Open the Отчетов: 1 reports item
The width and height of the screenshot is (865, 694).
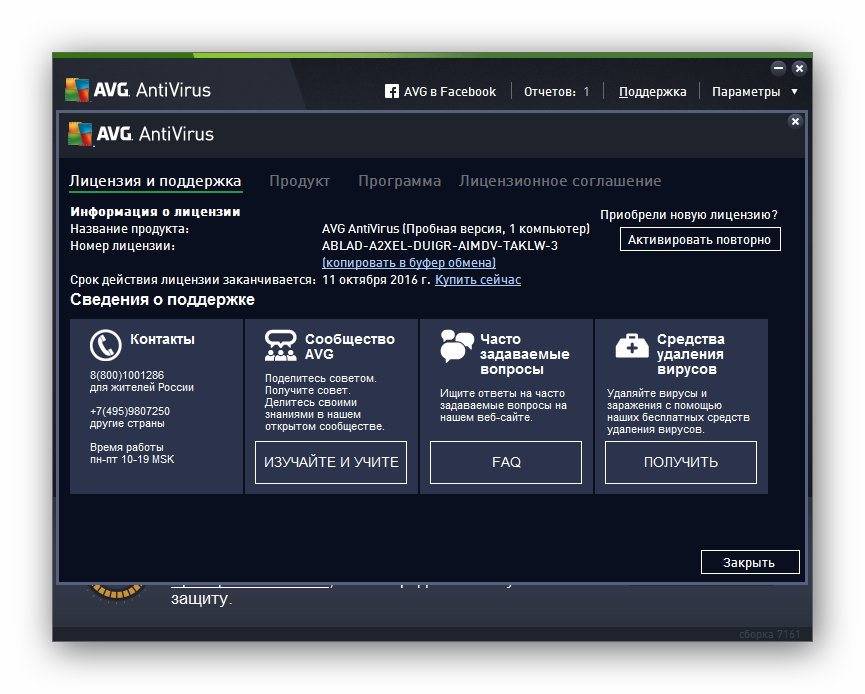[x=557, y=92]
